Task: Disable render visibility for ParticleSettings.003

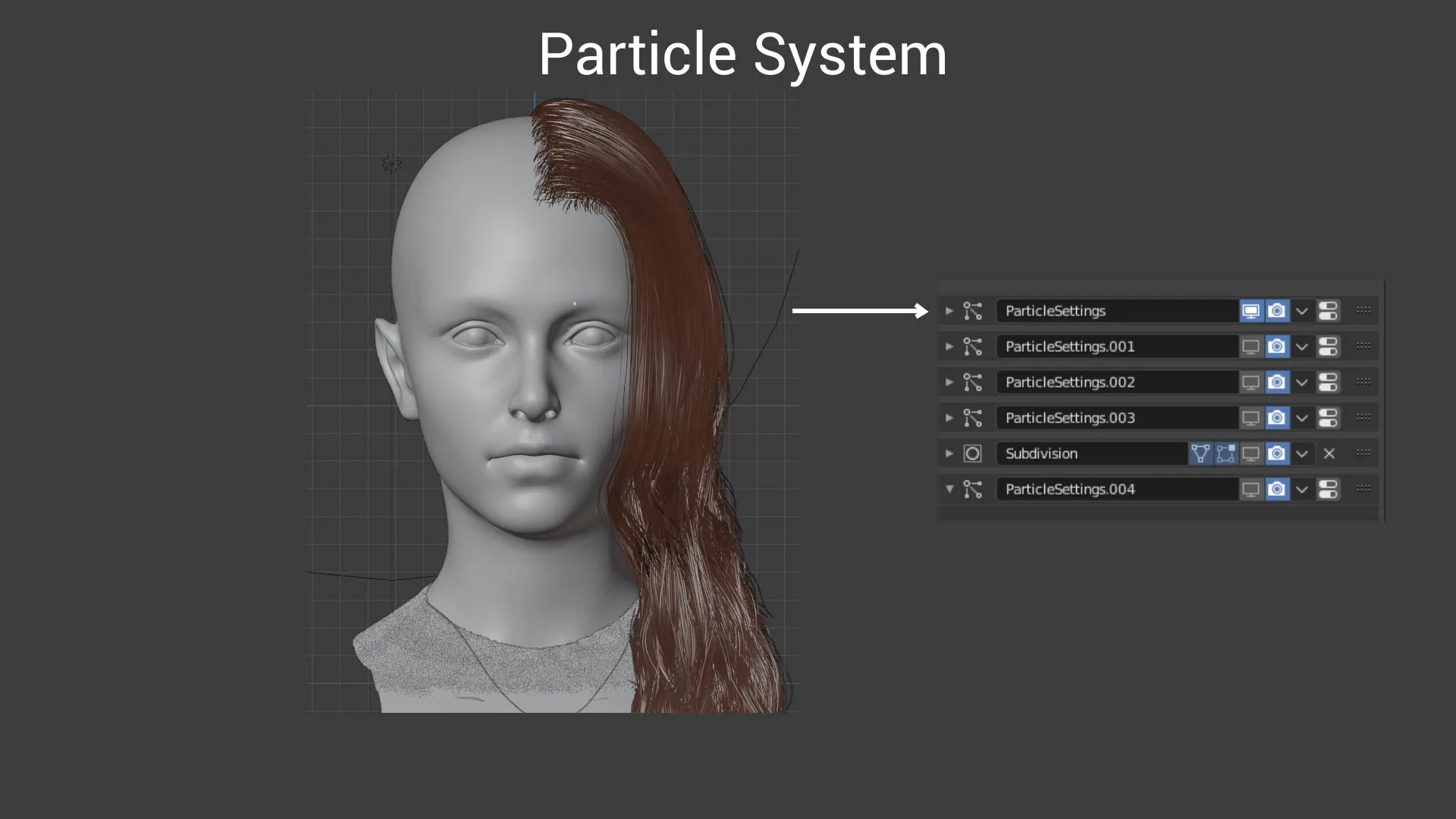Action: (x=1277, y=418)
